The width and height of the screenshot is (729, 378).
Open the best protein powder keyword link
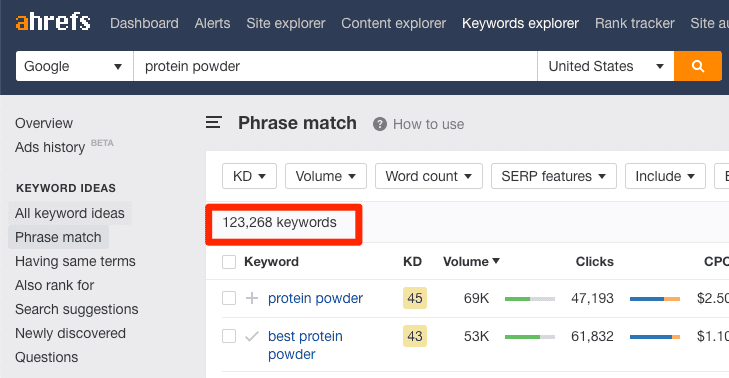[x=305, y=345]
